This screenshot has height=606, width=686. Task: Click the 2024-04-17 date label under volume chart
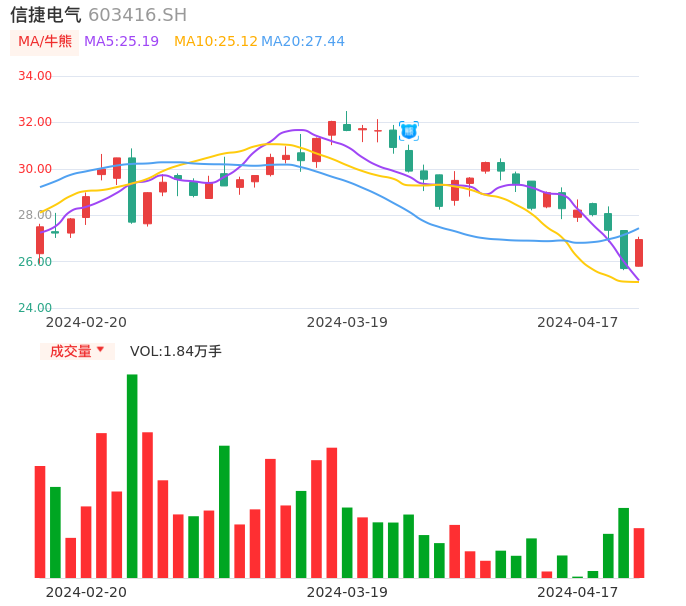[x=578, y=592]
